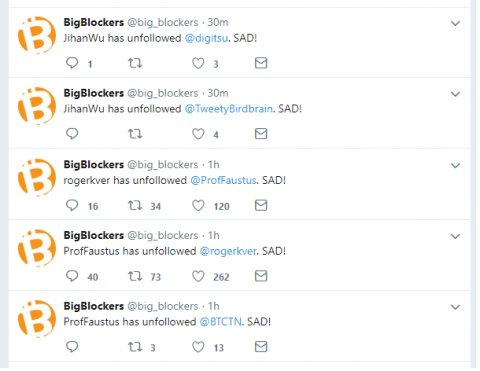Screen dimensions: 480x371
Task: Open BigBlockers avatar on the first tweet
Action: pos(37,35)
